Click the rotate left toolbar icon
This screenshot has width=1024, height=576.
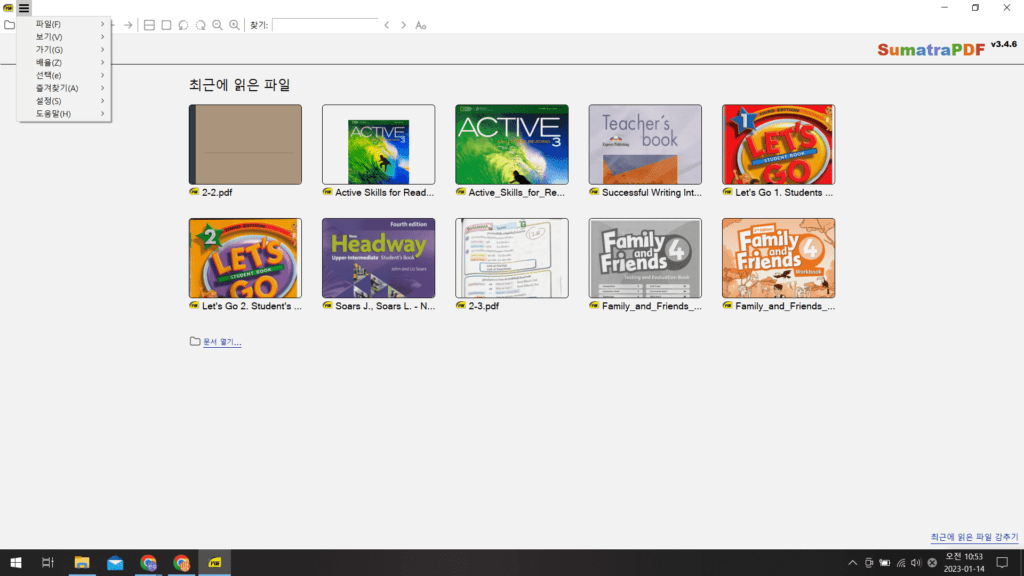(184, 25)
